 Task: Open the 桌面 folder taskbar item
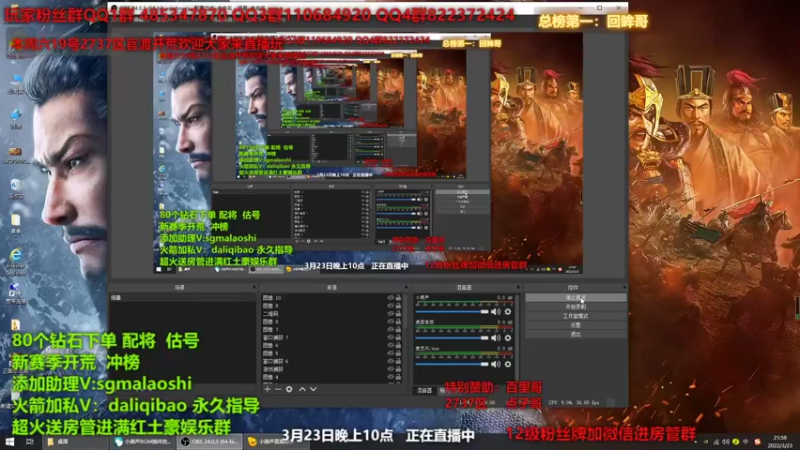(x=74, y=441)
